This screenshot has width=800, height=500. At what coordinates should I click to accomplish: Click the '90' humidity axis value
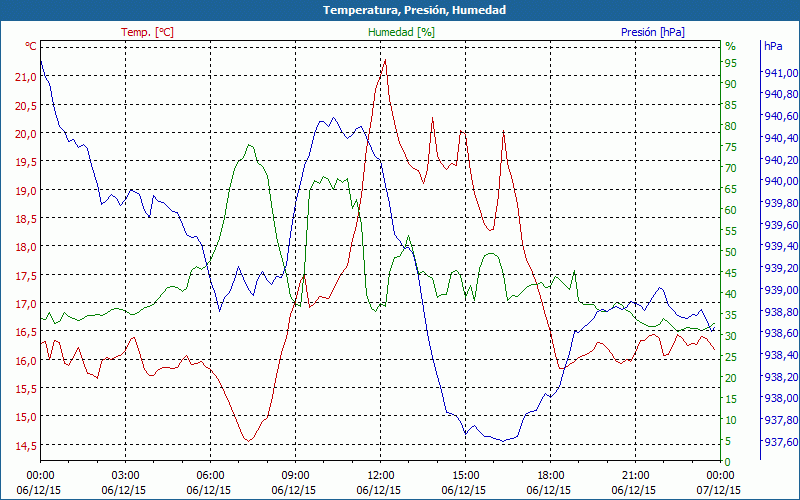(731, 84)
